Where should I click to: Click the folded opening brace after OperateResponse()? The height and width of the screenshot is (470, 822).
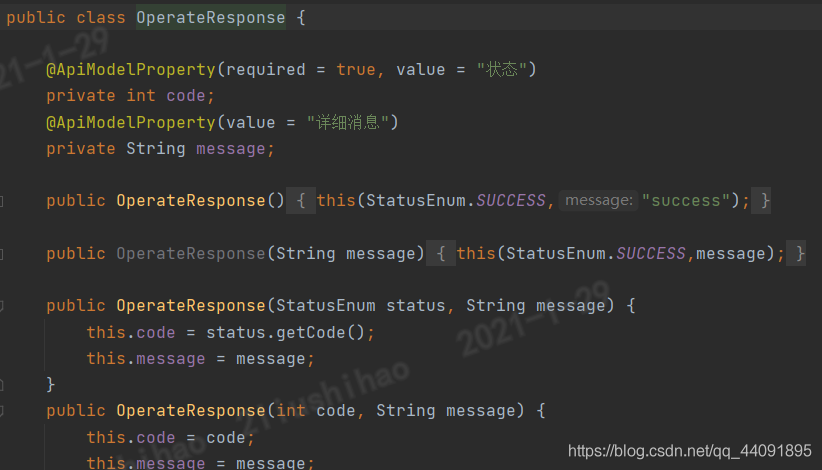coord(301,201)
